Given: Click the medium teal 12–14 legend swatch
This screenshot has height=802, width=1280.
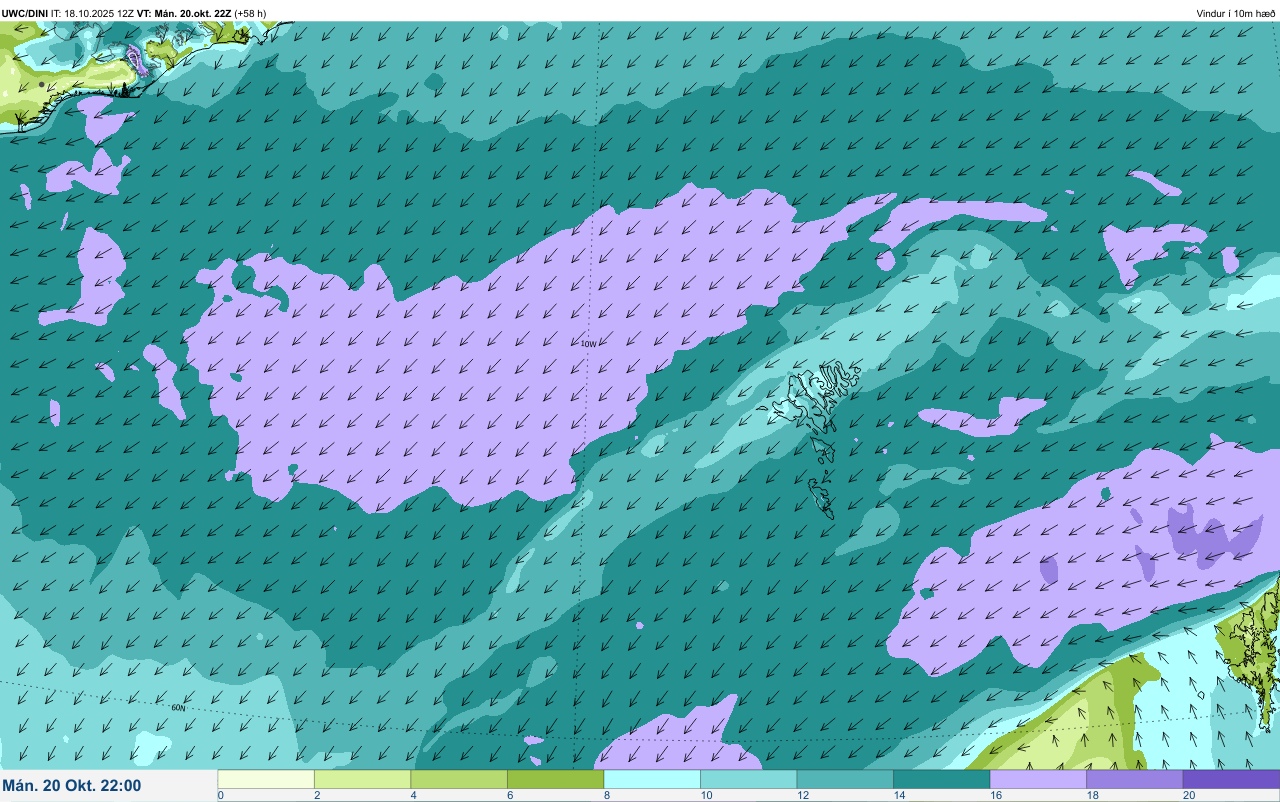Looking at the screenshot, I should tap(845, 779).
